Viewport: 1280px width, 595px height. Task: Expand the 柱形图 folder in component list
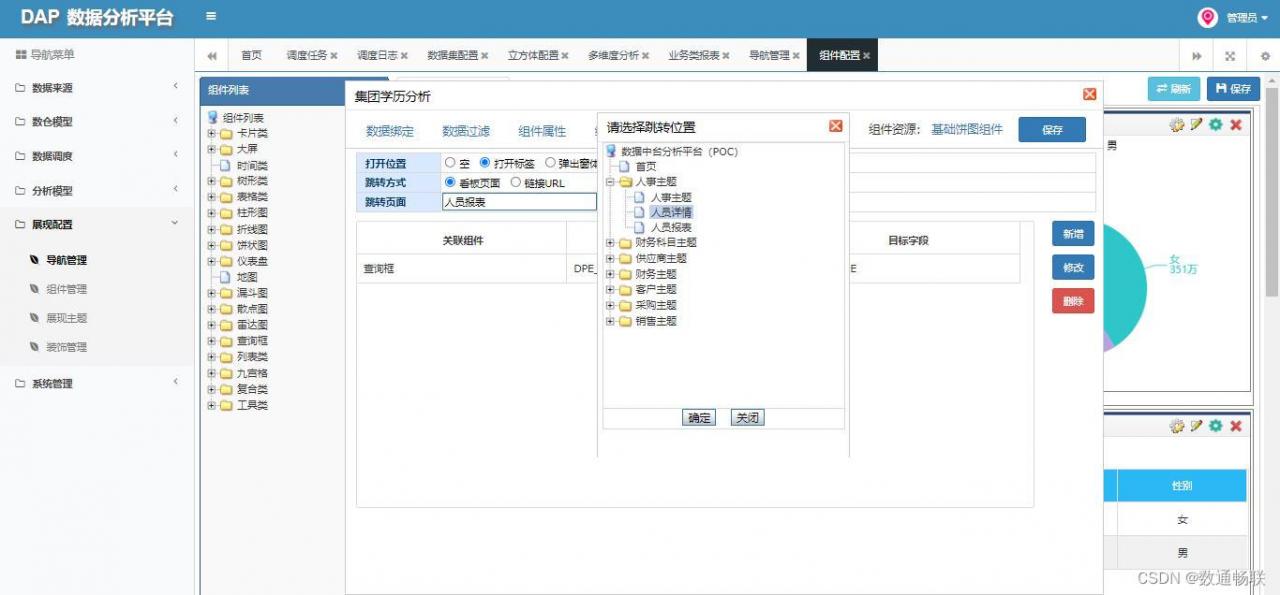point(212,213)
